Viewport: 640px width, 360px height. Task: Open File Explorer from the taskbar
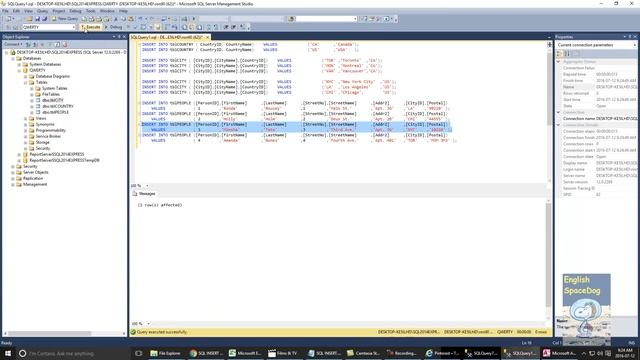tap(165, 353)
